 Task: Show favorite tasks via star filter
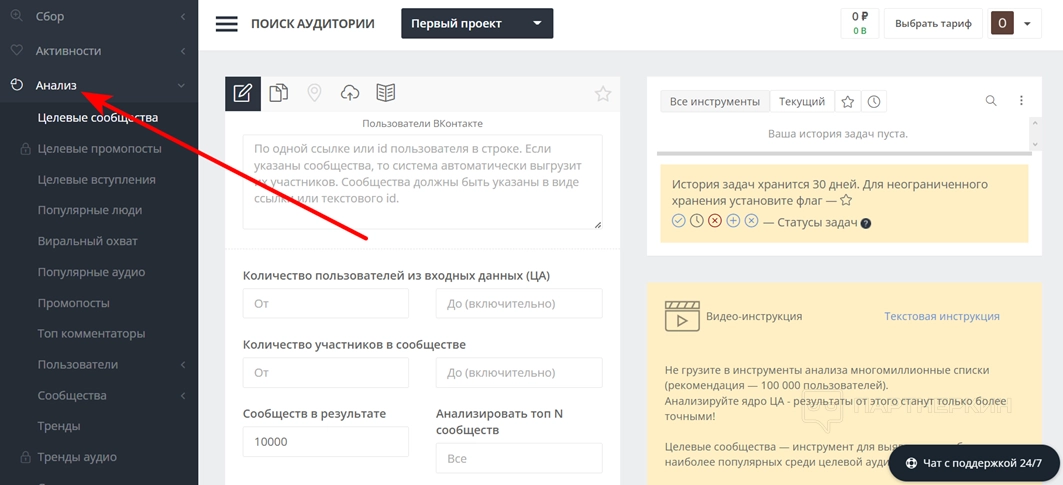847,102
